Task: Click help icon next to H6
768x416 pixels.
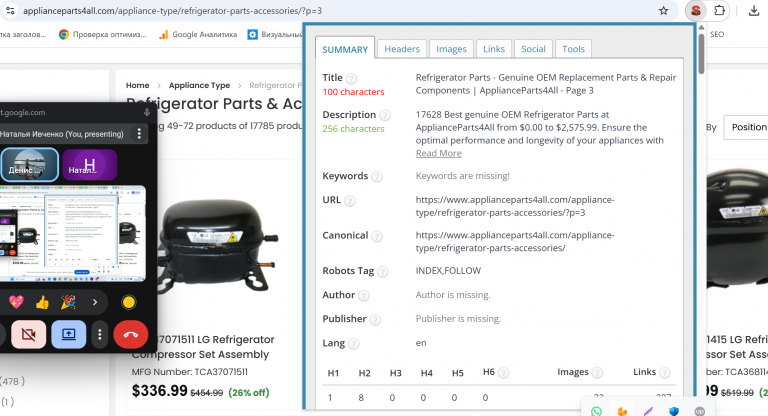Action: click(503, 373)
